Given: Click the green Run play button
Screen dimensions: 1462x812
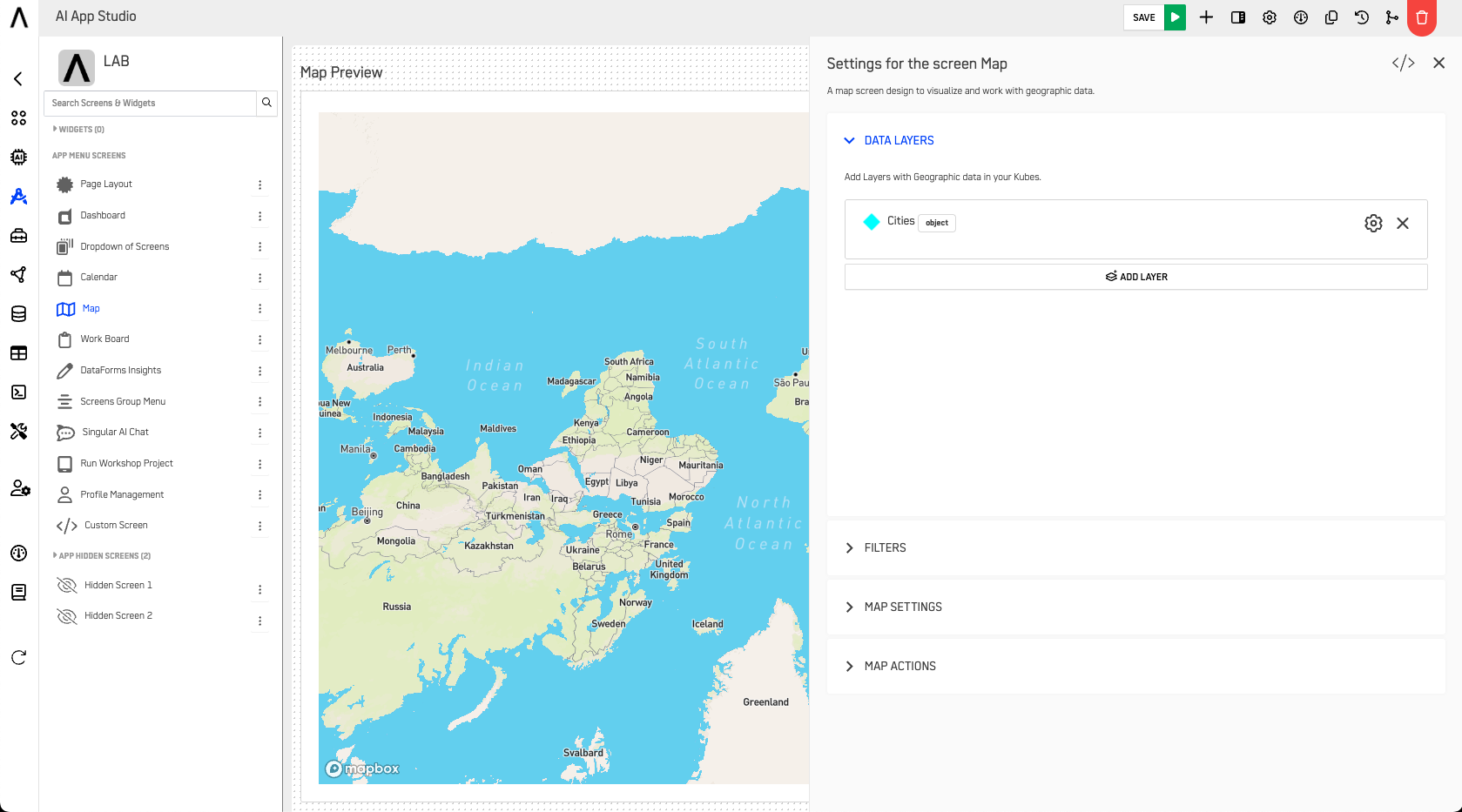Looking at the screenshot, I should click(x=1175, y=17).
